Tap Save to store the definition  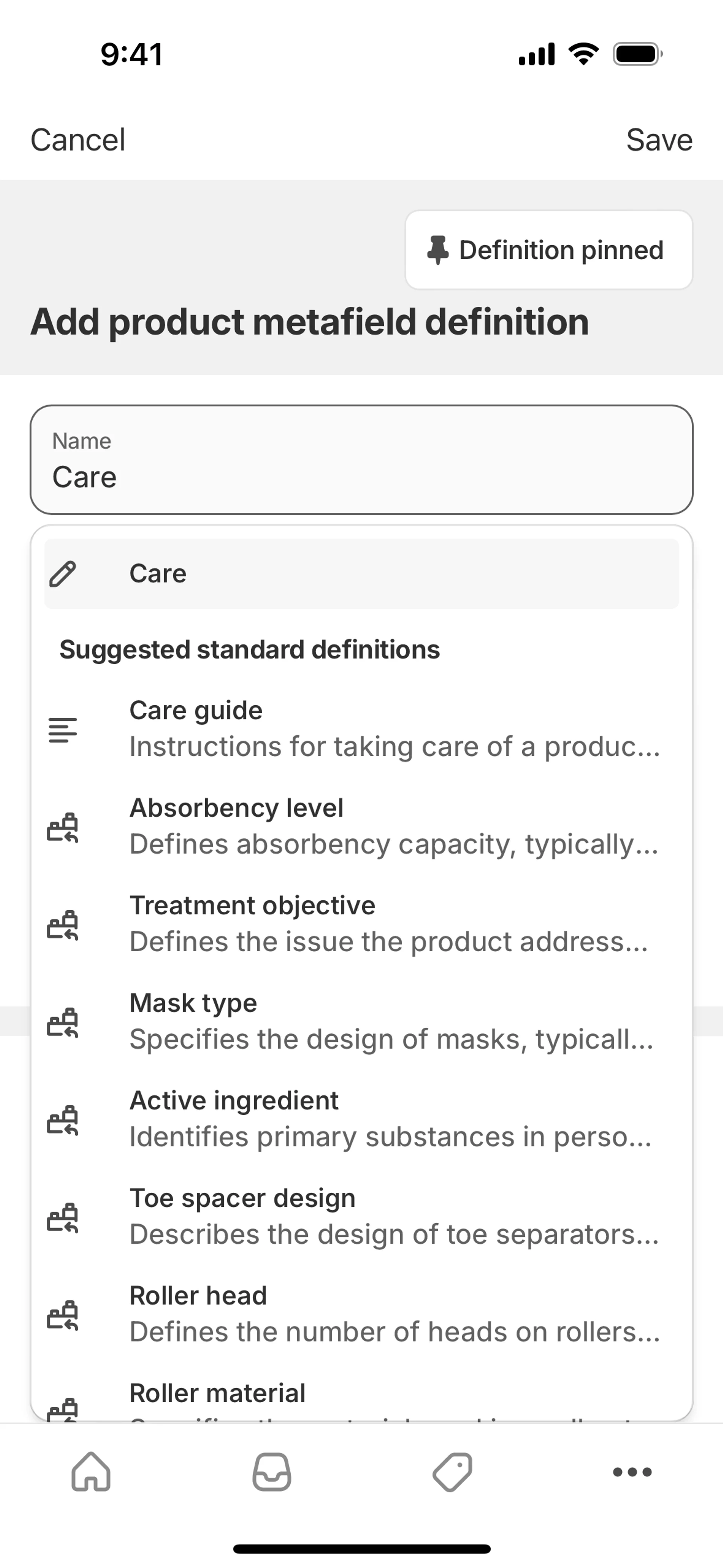point(659,140)
